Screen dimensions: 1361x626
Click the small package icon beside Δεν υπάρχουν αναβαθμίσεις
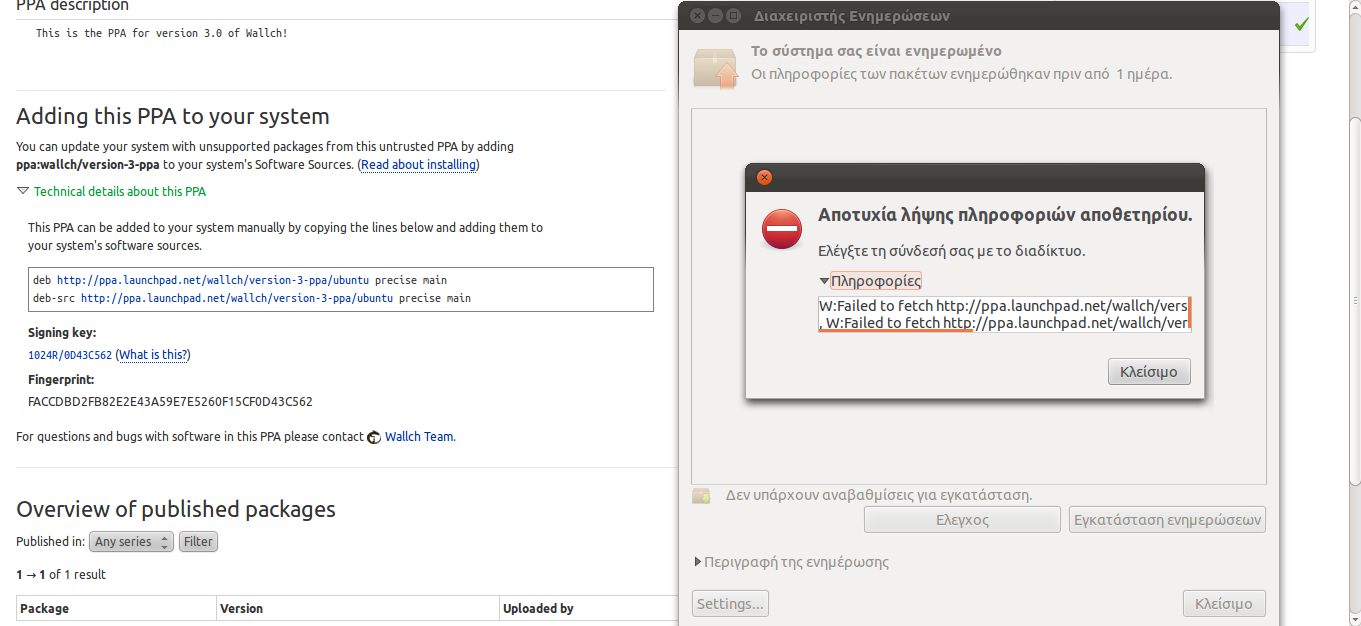[x=702, y=495]
